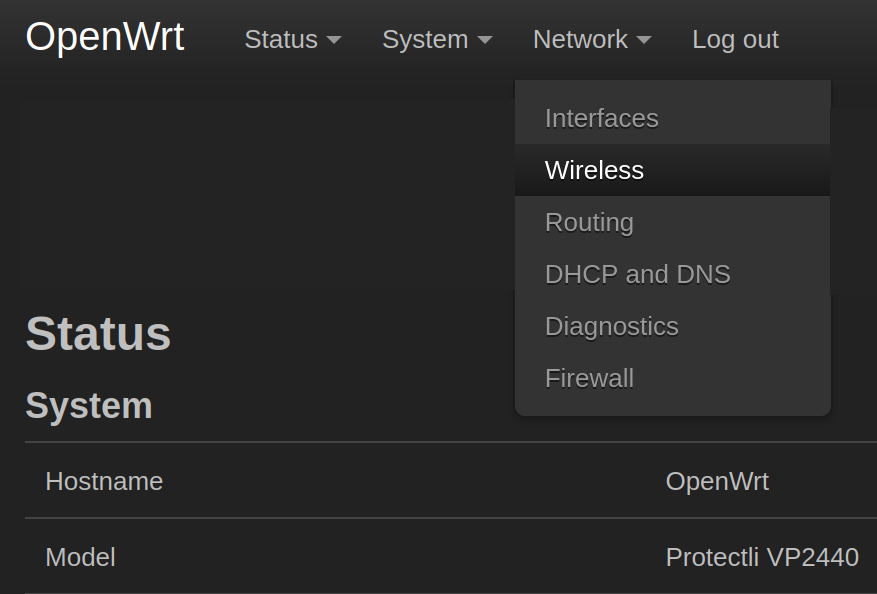Click the OpenWrt brand logo link
The image size is (877, 594).
pos(105,38)
